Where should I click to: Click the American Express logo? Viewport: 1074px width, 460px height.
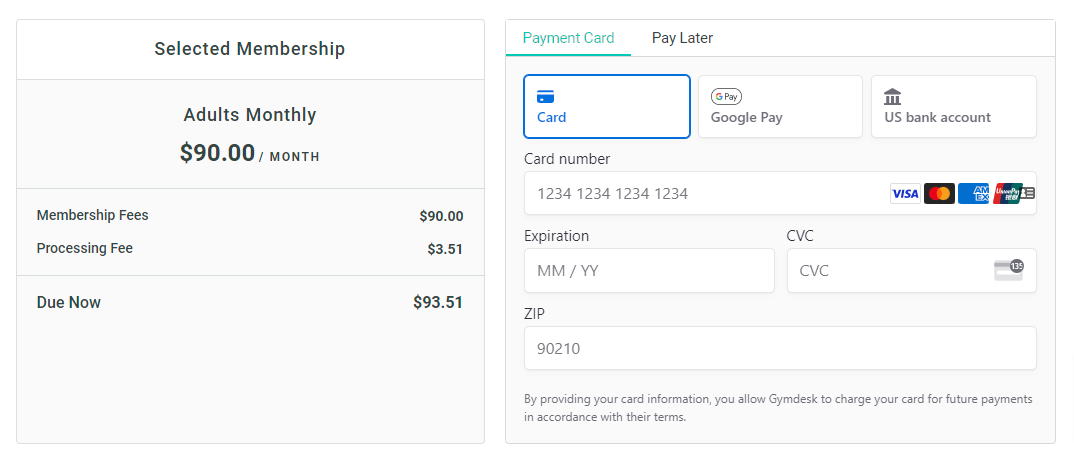click(973, 194)
